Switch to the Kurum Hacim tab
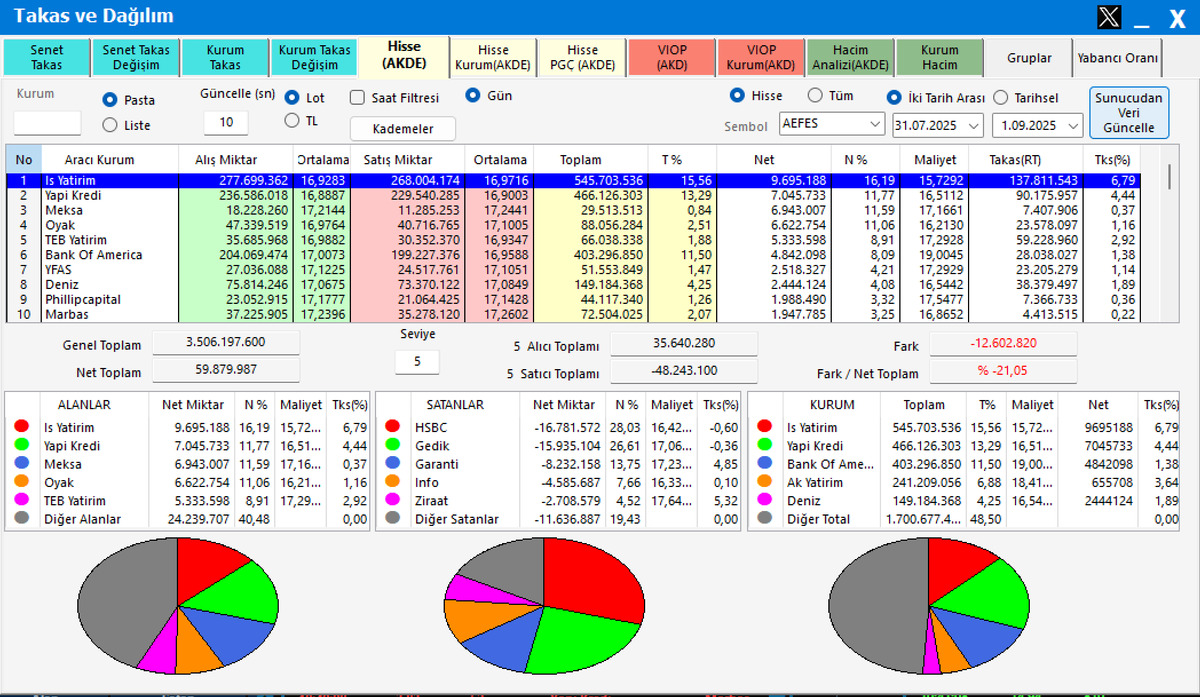1200x697 pixels. coord(940,58)
